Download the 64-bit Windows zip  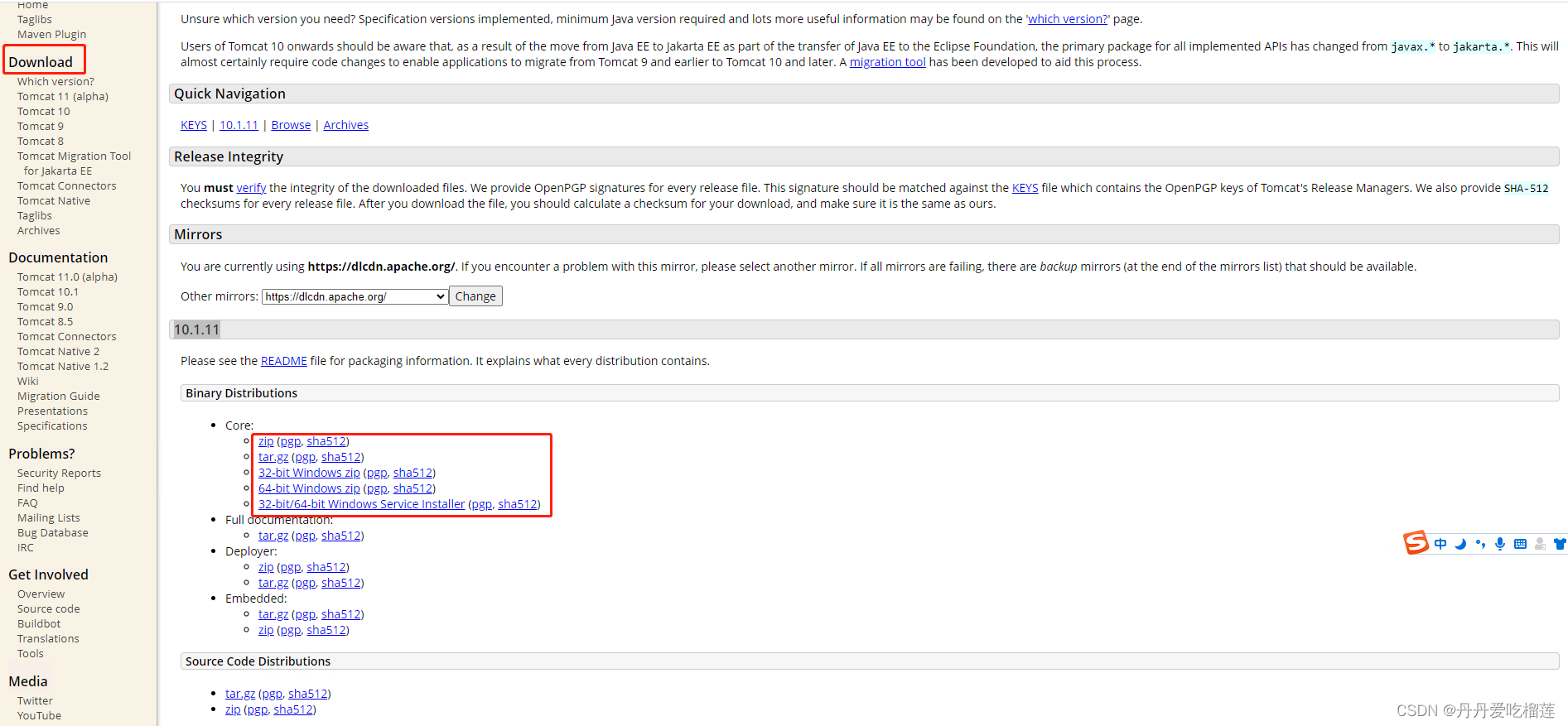point(309,488)
